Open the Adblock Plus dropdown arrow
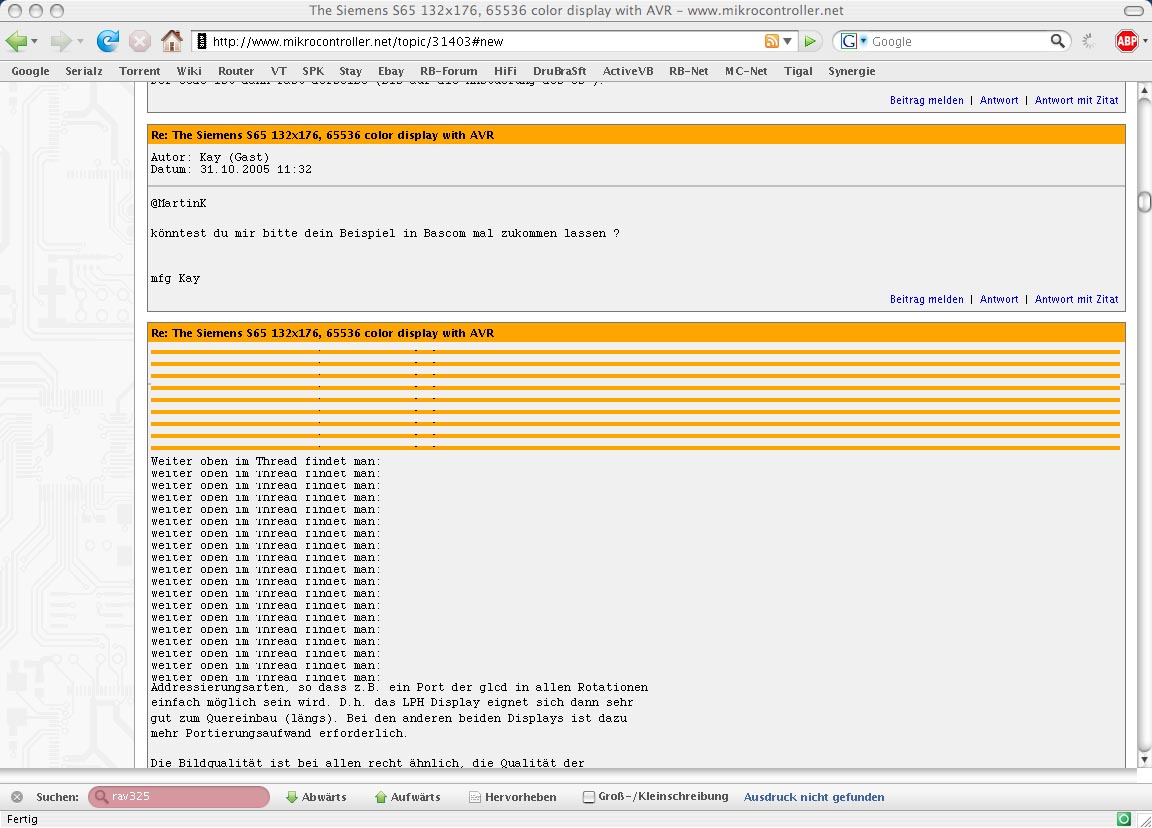The height and width of the screenshot is (828, 1152). pos(1145,42)
